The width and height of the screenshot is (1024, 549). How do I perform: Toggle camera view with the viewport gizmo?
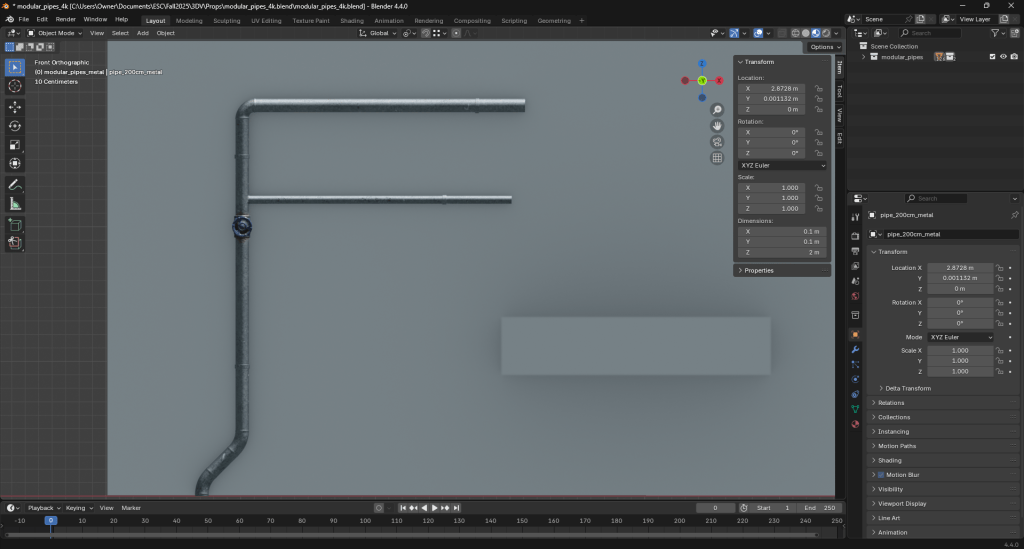(x=717, y=142)
